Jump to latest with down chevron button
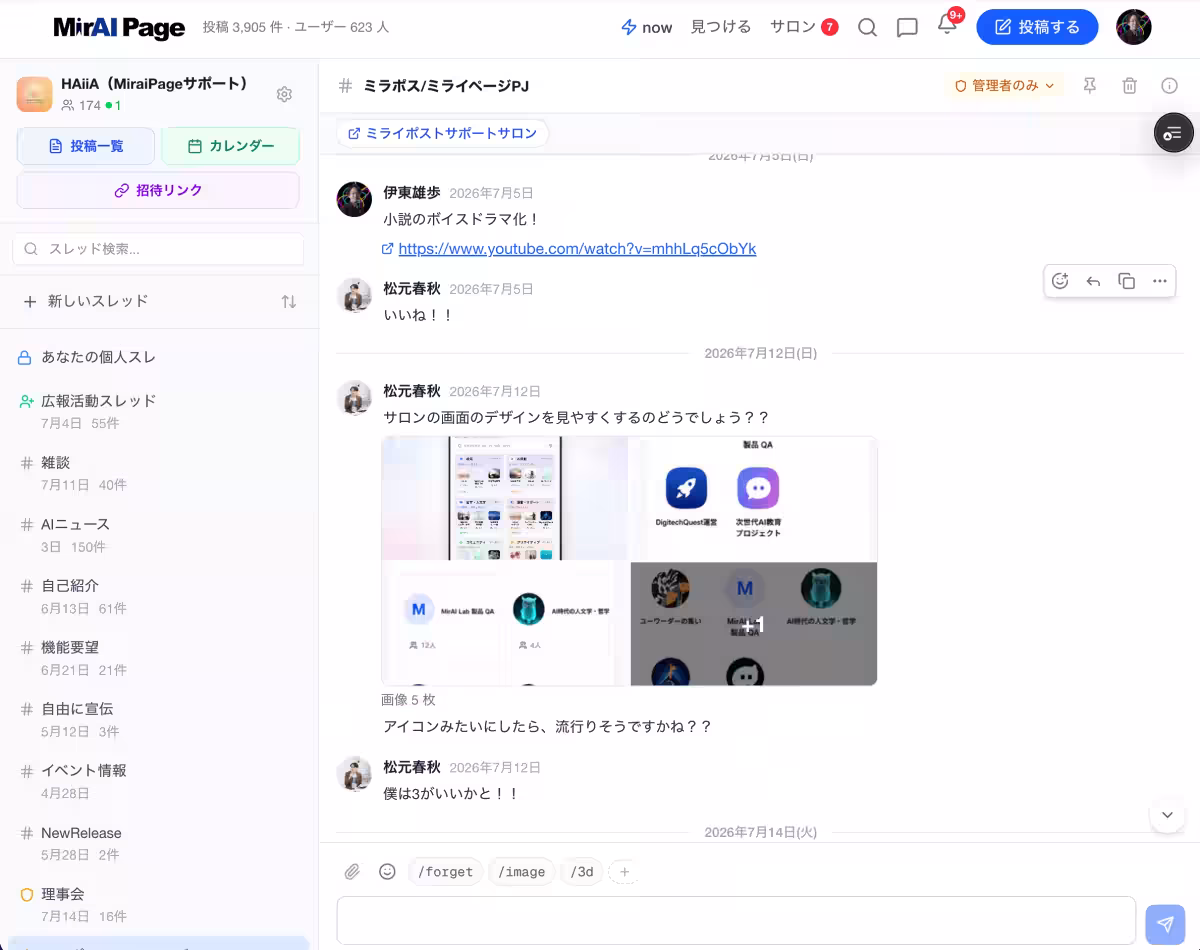1200x950 pixels. pyautogui.click(x=1167, y=815)
